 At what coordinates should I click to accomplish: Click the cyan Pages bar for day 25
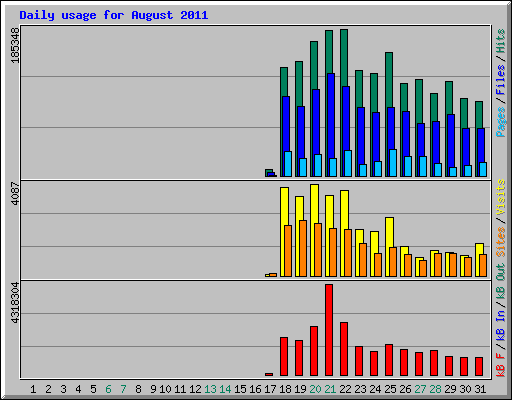(x=393, y=163)
